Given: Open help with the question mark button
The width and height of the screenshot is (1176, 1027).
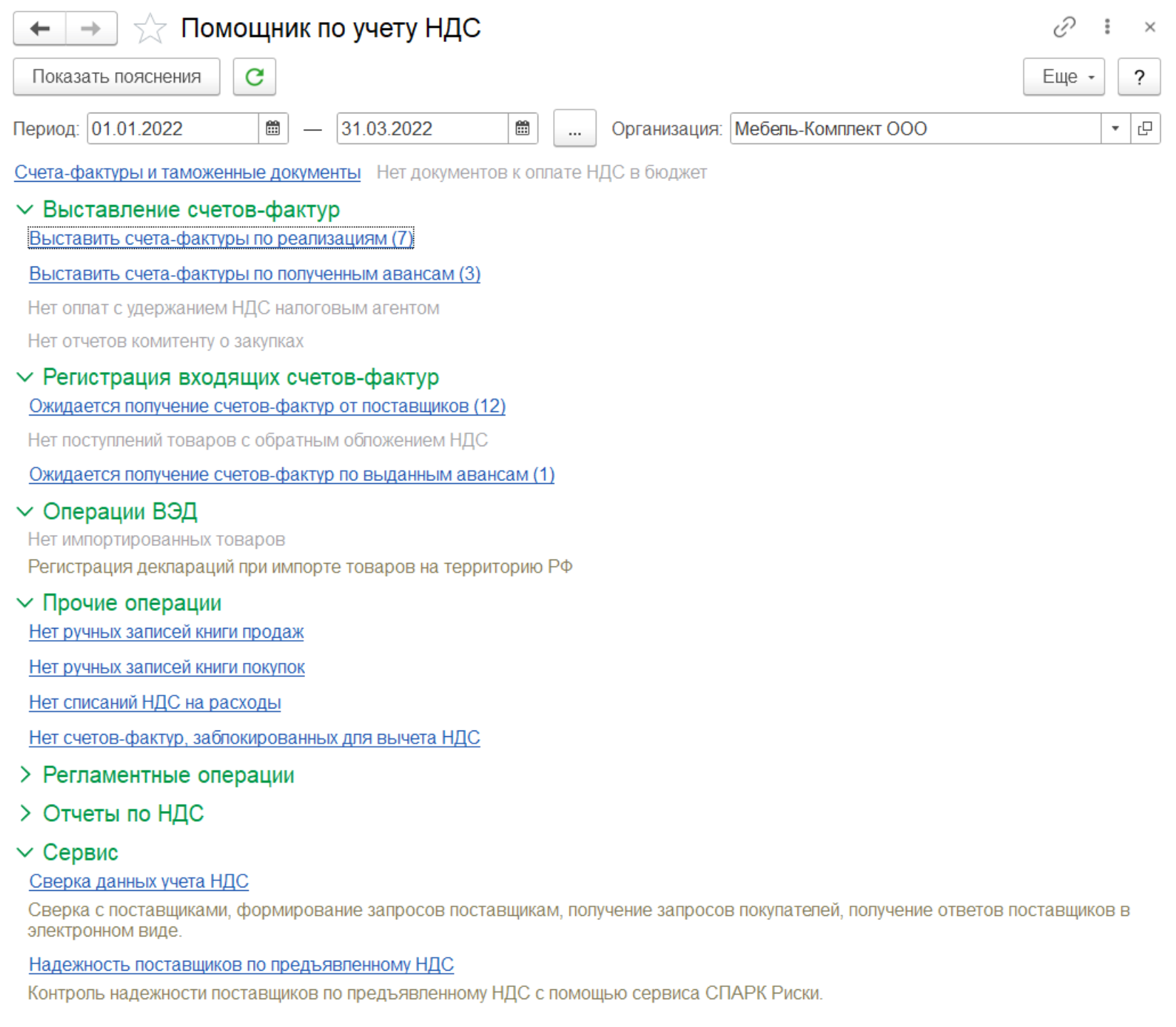Looking at the screenshot, I should point(1139,77).
